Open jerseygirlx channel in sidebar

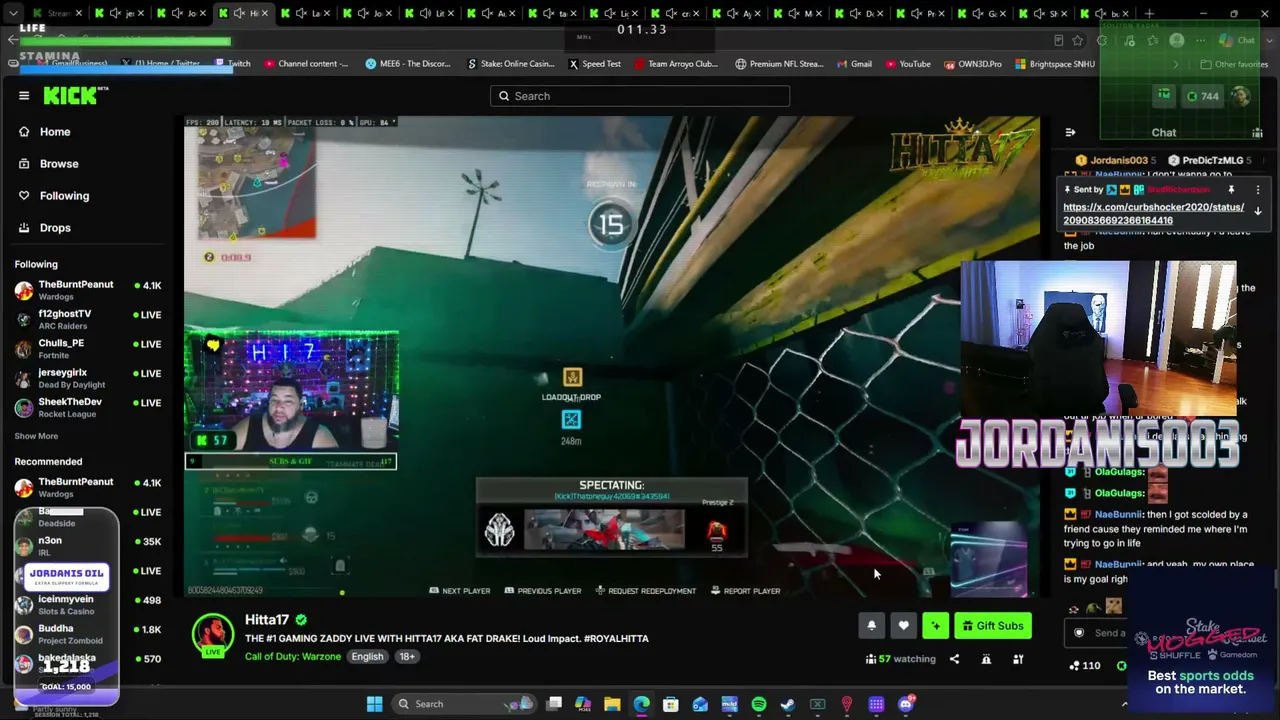click(88, 378)
